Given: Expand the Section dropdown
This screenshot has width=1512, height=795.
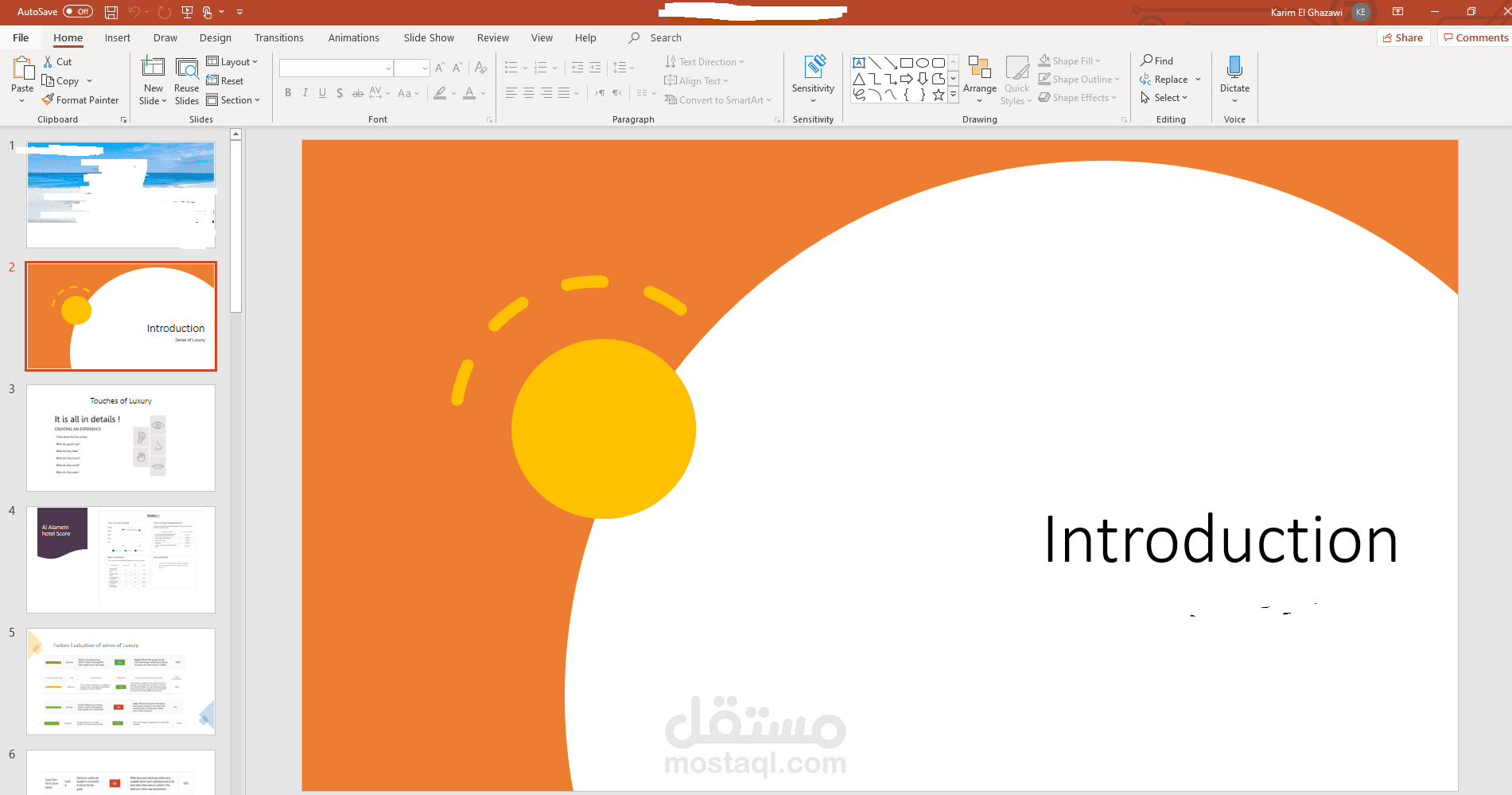Looking at the screenshot, I should coord(233,99).
